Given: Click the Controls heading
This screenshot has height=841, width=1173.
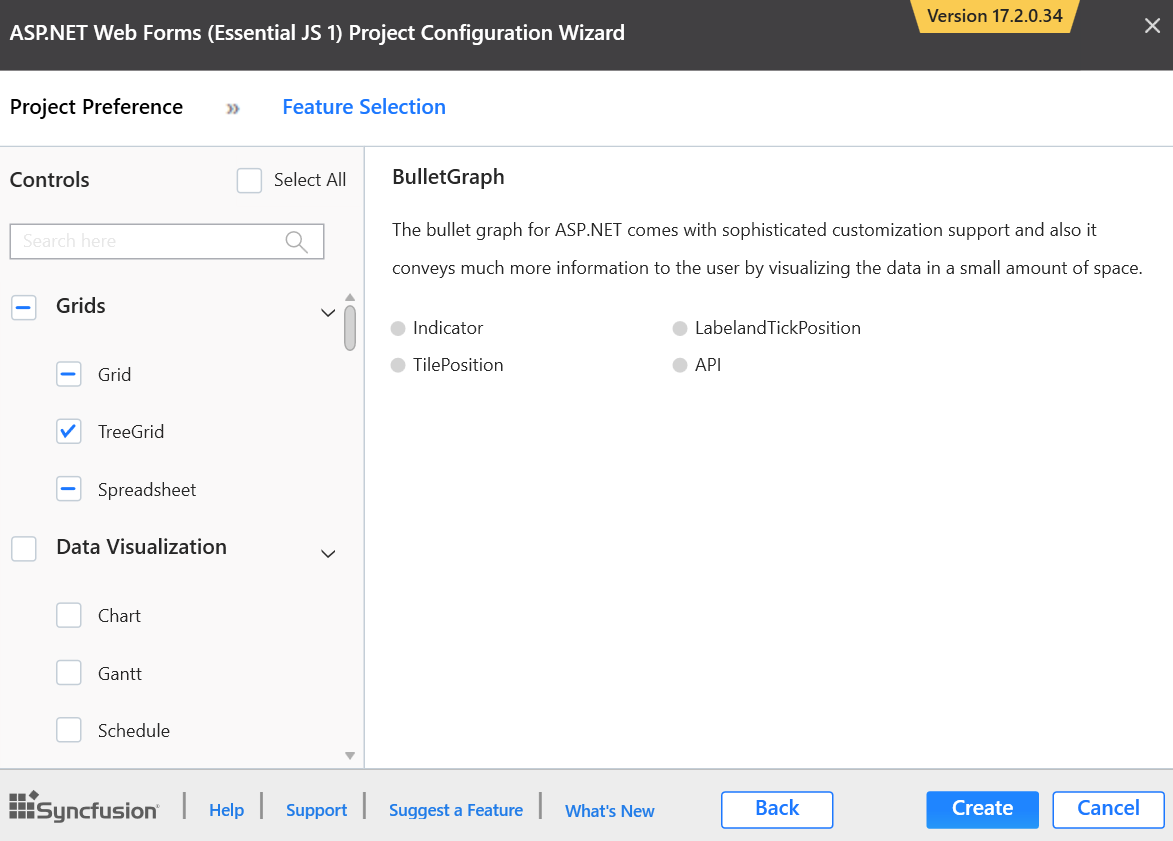Looking at the screenshot, I should 49,180.
